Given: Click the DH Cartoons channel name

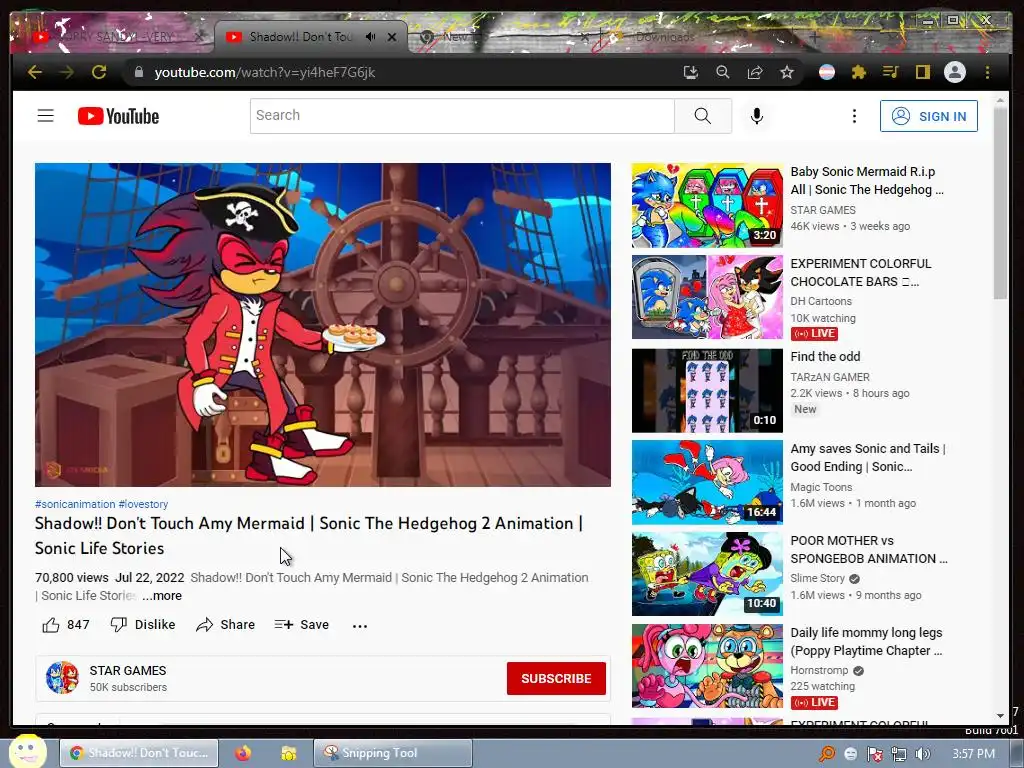Looking at the screenshot, I should click(x=821, y=301).
